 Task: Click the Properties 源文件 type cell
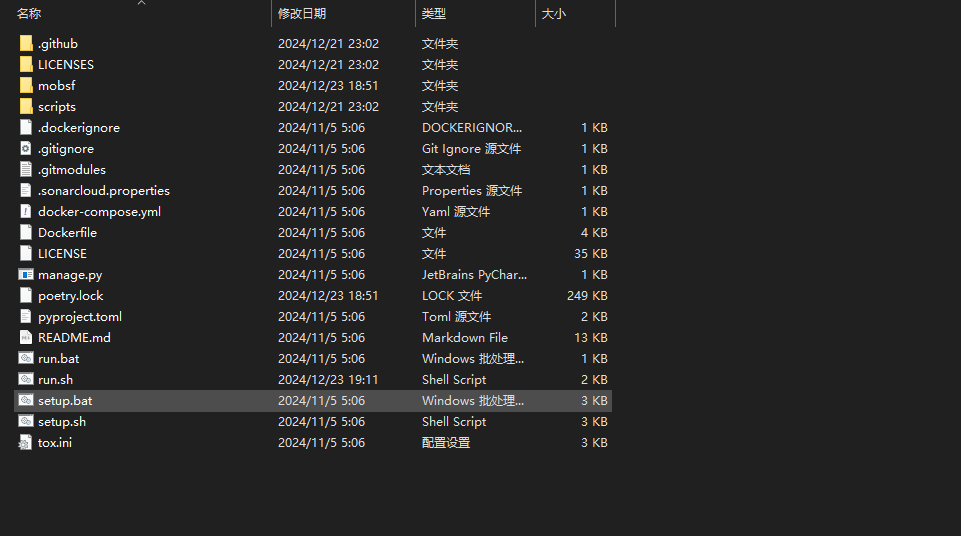tap(472, 191)
